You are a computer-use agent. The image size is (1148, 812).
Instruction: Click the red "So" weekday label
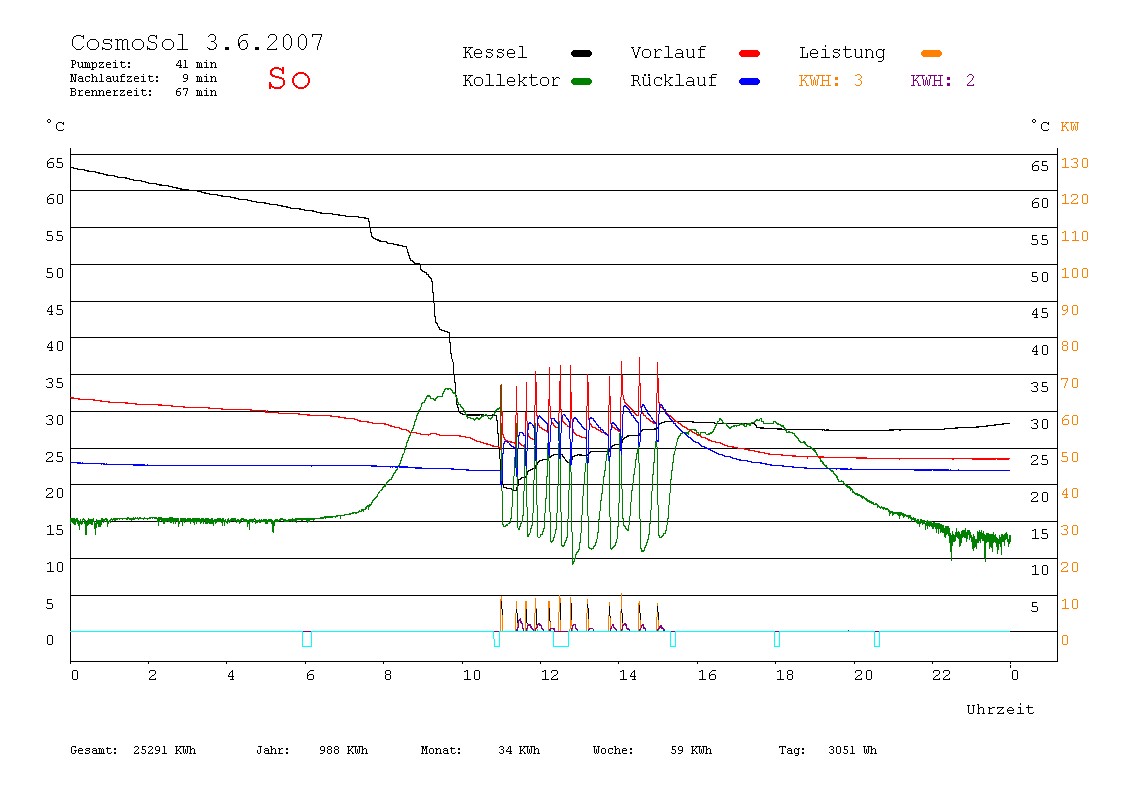[x=289, y=78]
